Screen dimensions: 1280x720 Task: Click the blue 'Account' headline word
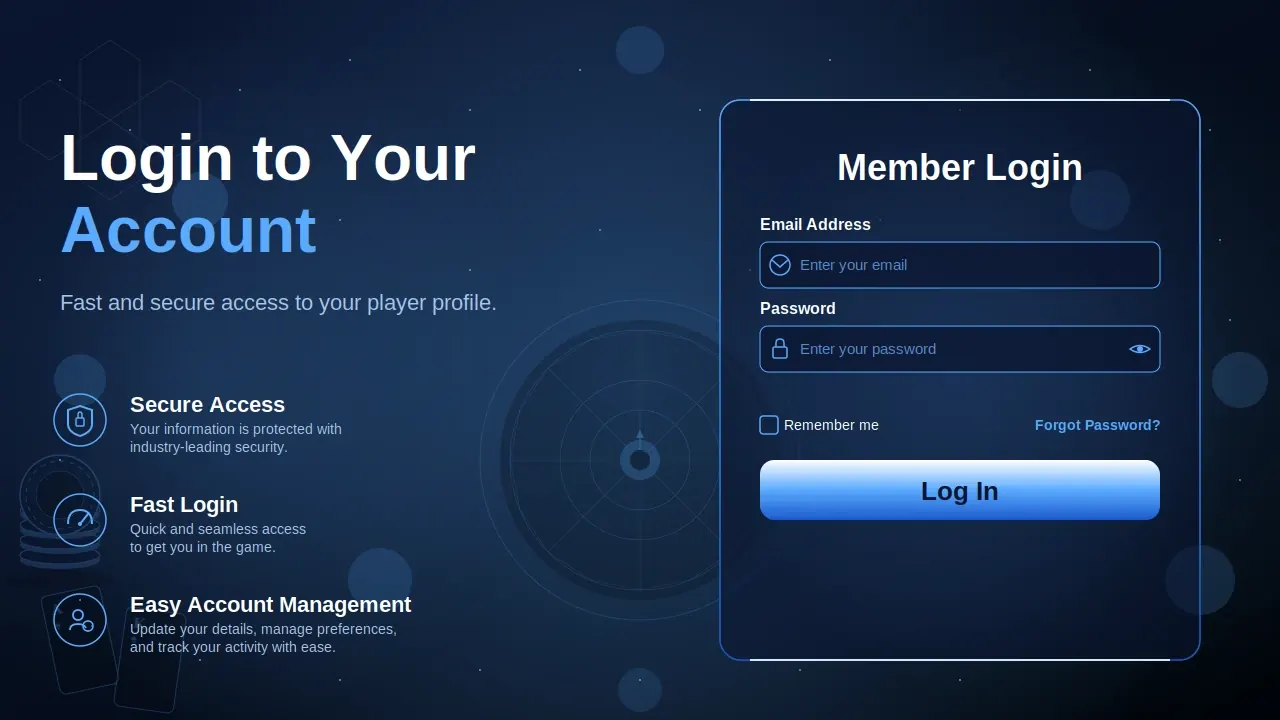point(188,230)
